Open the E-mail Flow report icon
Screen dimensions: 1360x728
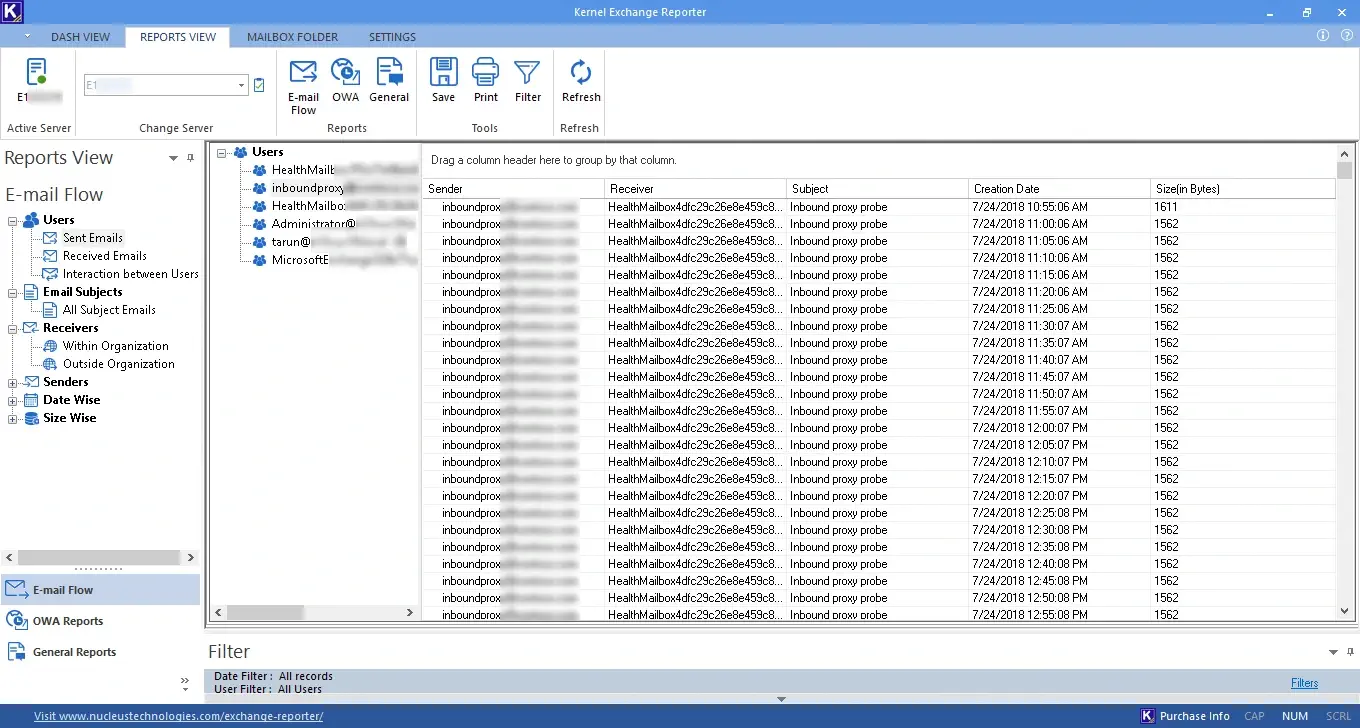[303, 86]
